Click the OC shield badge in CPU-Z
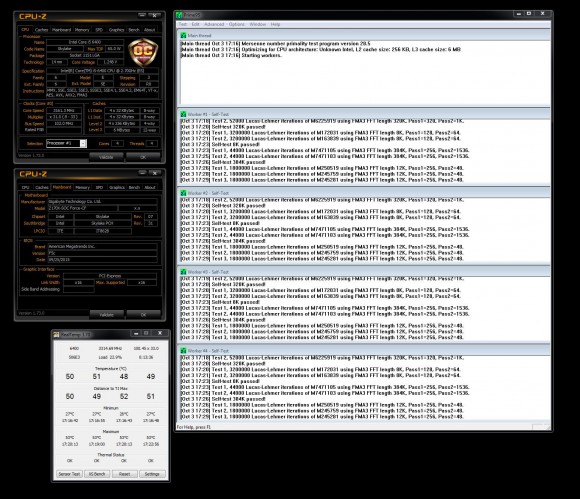This screenshot has width=580, height=499. [x=143, y=52]
